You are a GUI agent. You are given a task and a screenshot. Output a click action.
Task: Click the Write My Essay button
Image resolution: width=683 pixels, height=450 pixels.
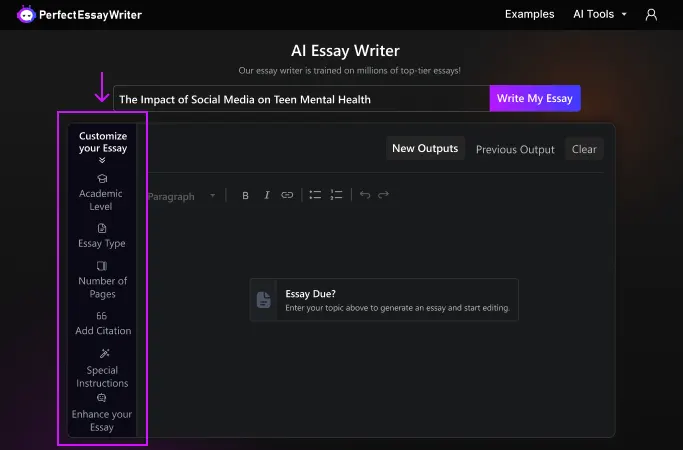535,98
